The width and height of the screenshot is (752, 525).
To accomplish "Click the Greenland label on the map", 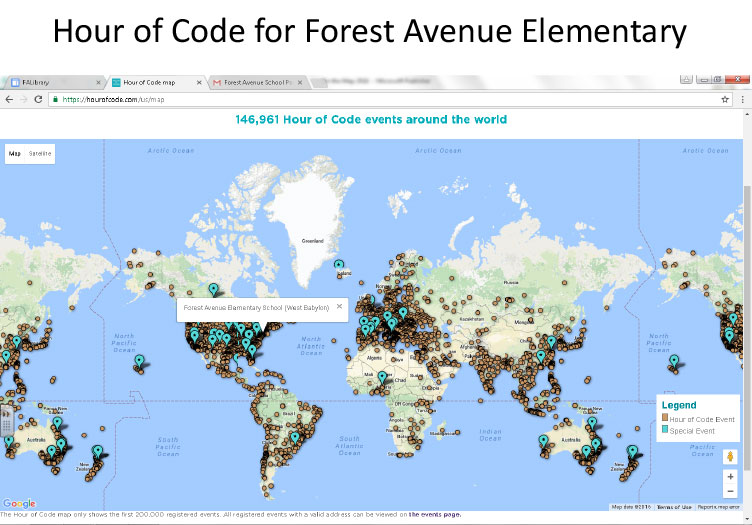I will 312,241.
